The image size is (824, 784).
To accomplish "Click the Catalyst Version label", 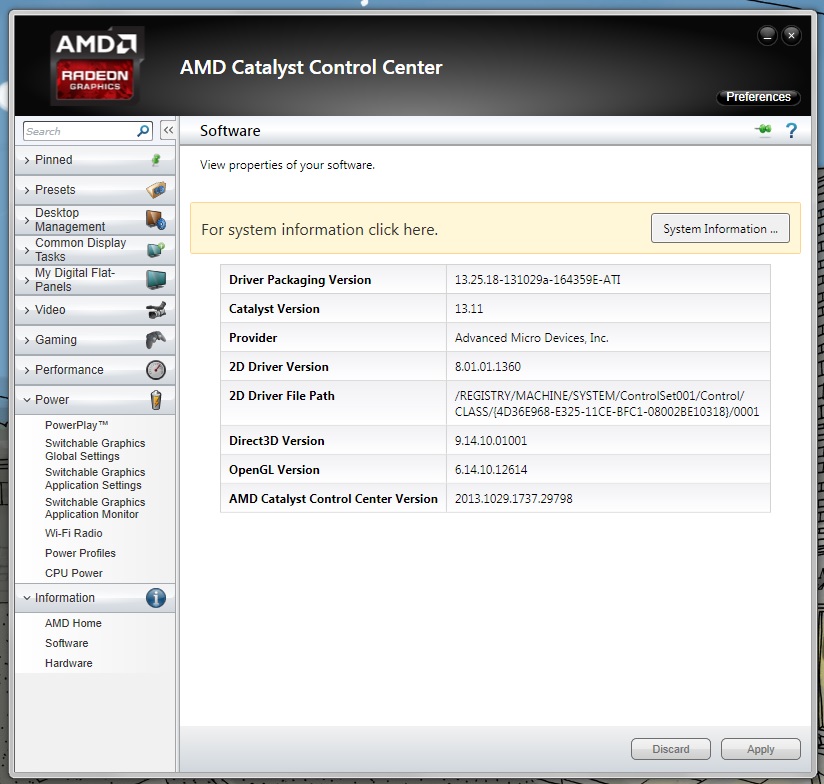I will (x=274, y=308).
